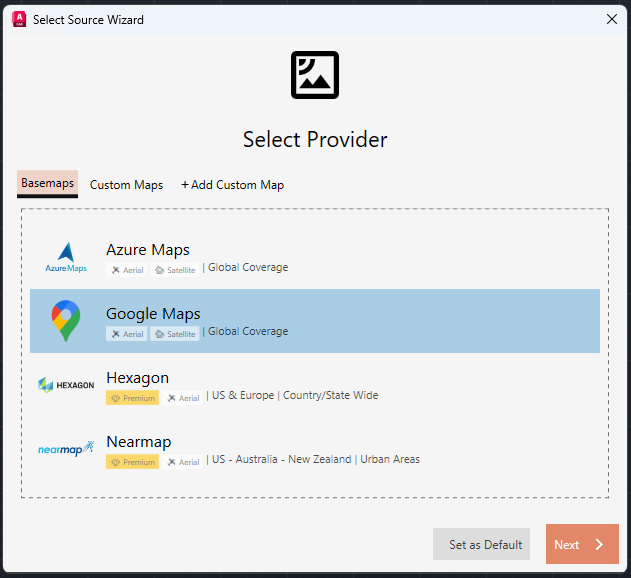Click the Select Provider heading
This screenshot has height=578, width=631.
pyautogui.click(x=315, y=140)
